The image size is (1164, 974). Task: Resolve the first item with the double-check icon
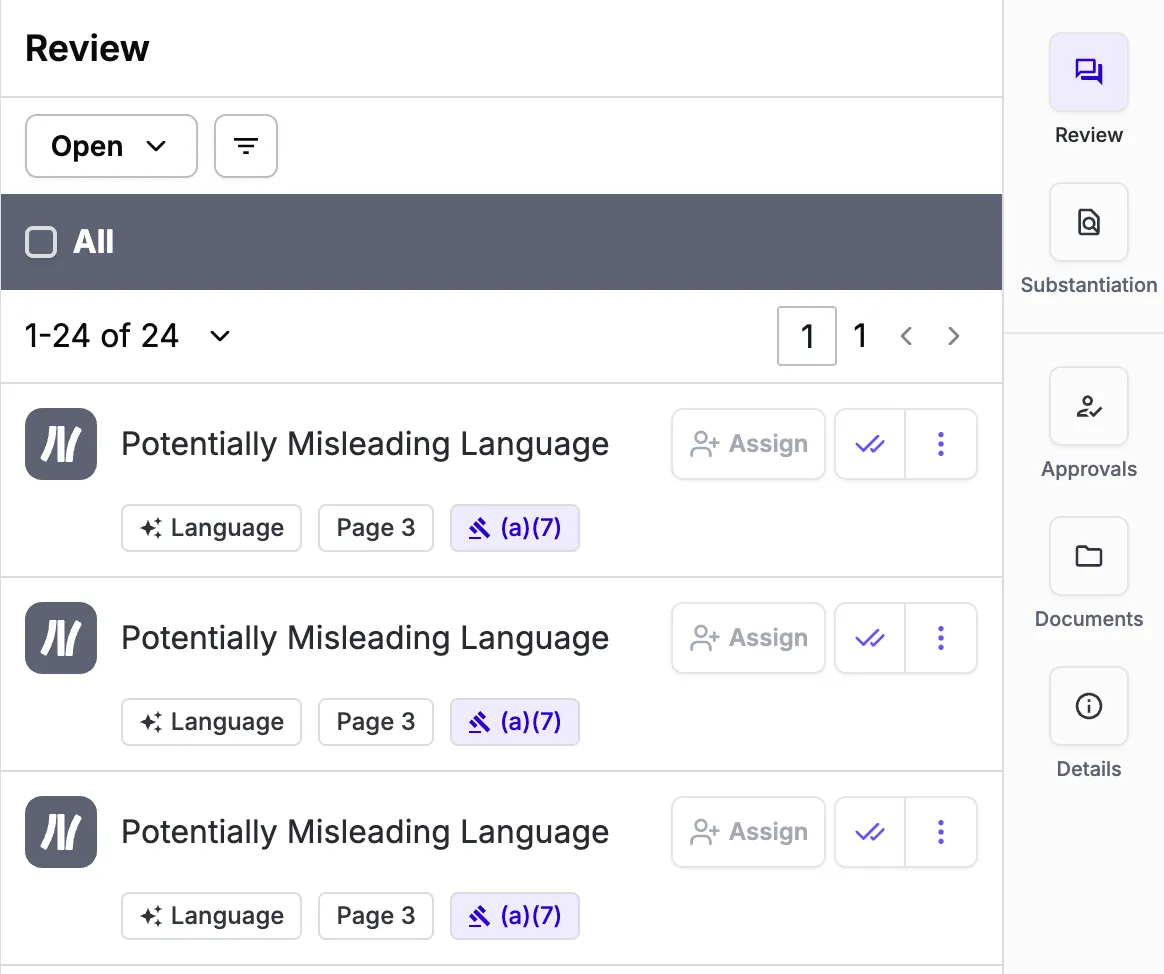pos(870,444)
